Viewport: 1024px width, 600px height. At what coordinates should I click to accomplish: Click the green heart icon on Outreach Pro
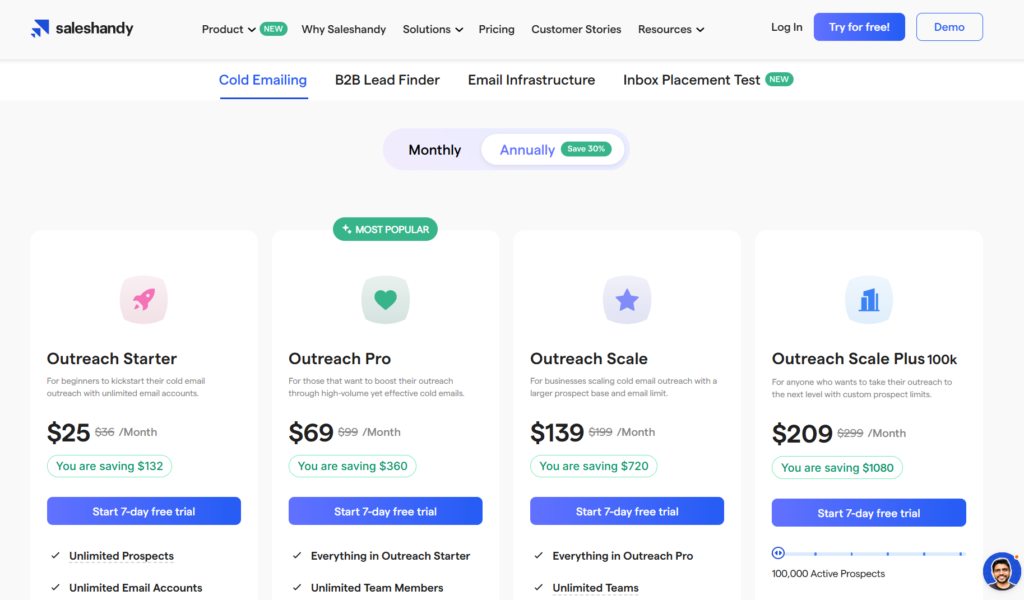385,299
